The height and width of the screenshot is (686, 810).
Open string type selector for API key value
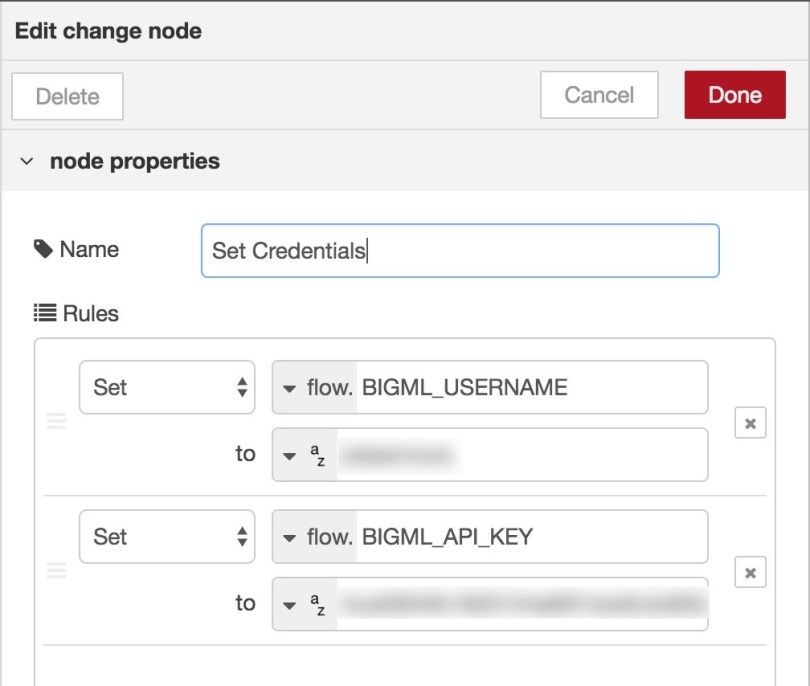(x=304, y=604)
